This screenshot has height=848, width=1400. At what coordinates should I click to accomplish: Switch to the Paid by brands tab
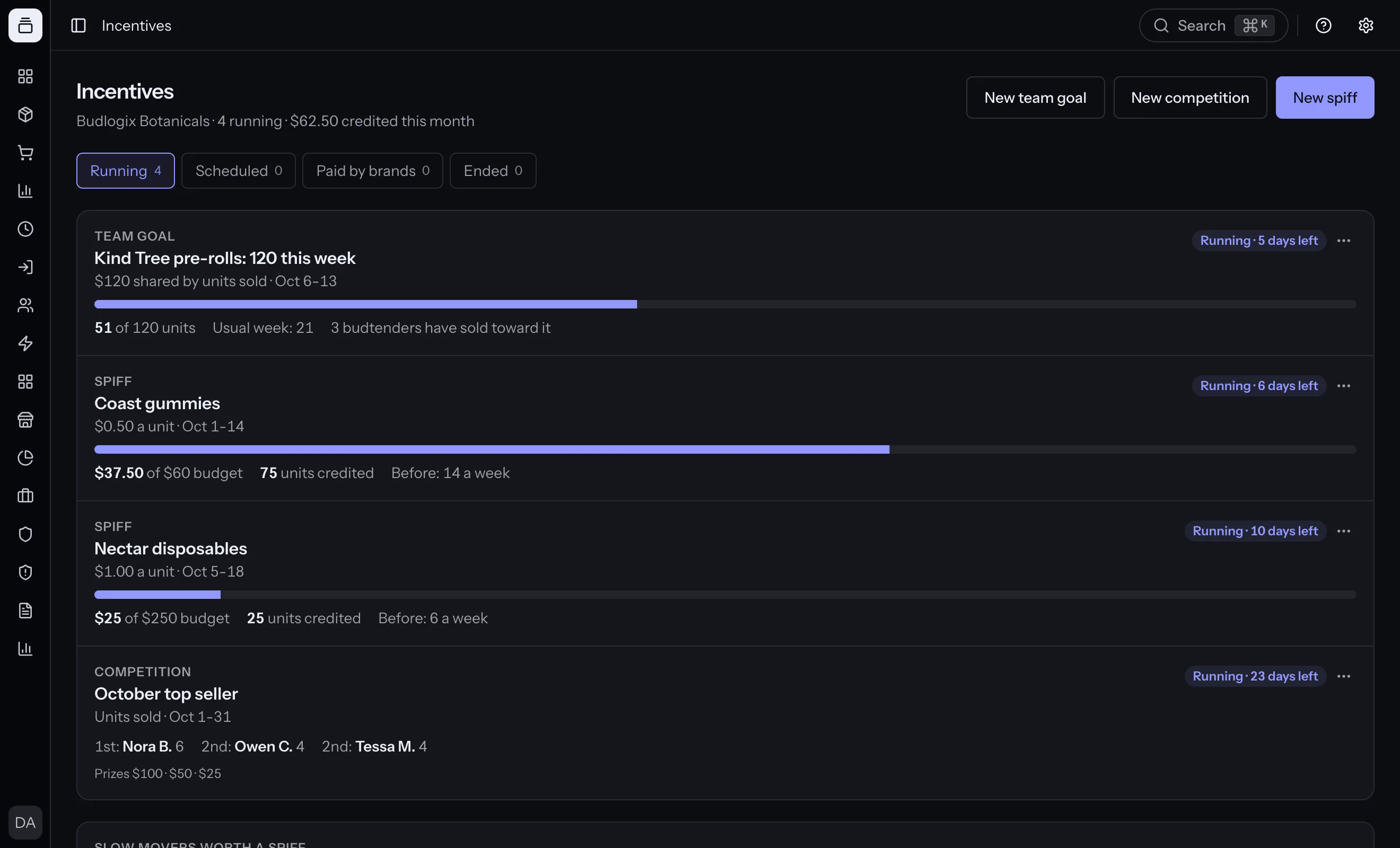pyautogui.click(x=373, y=171)
